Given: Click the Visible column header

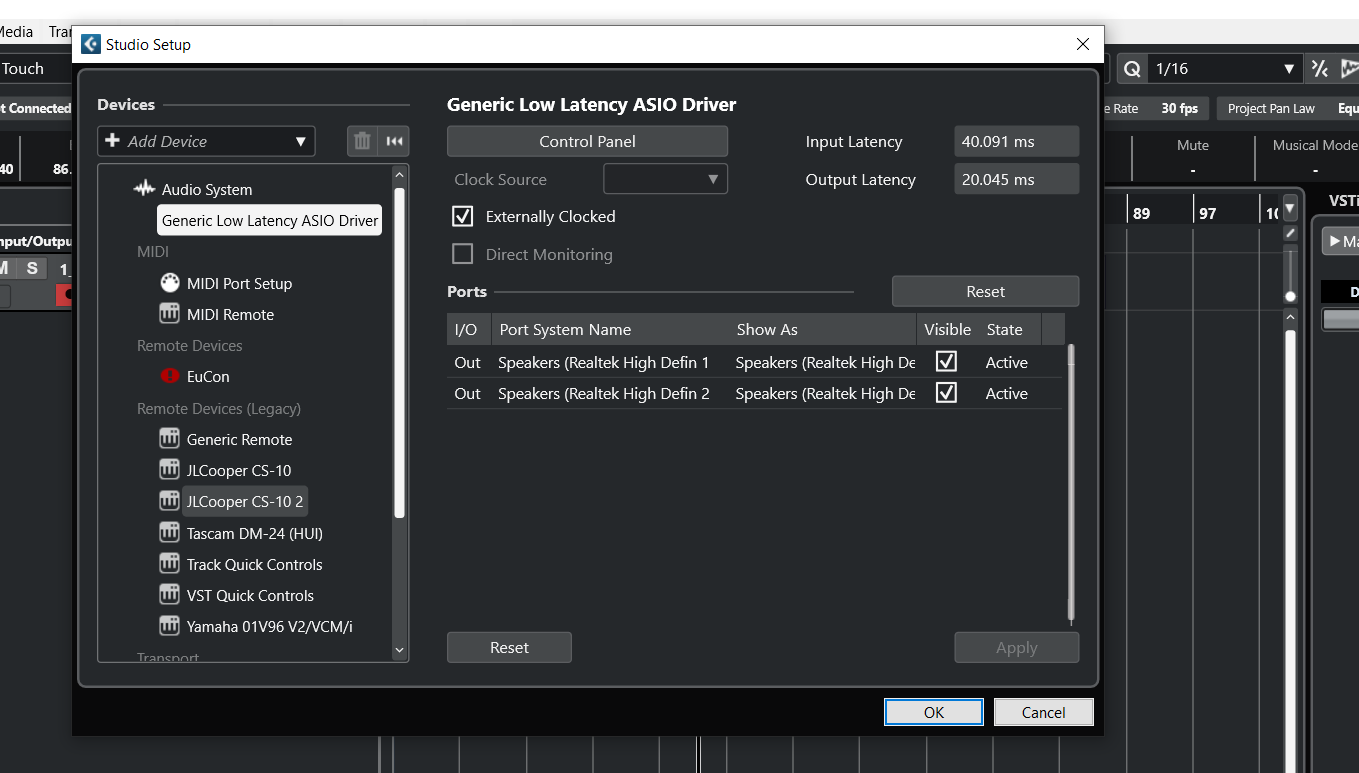Looking at the screenshot, I should pos(947,329).
